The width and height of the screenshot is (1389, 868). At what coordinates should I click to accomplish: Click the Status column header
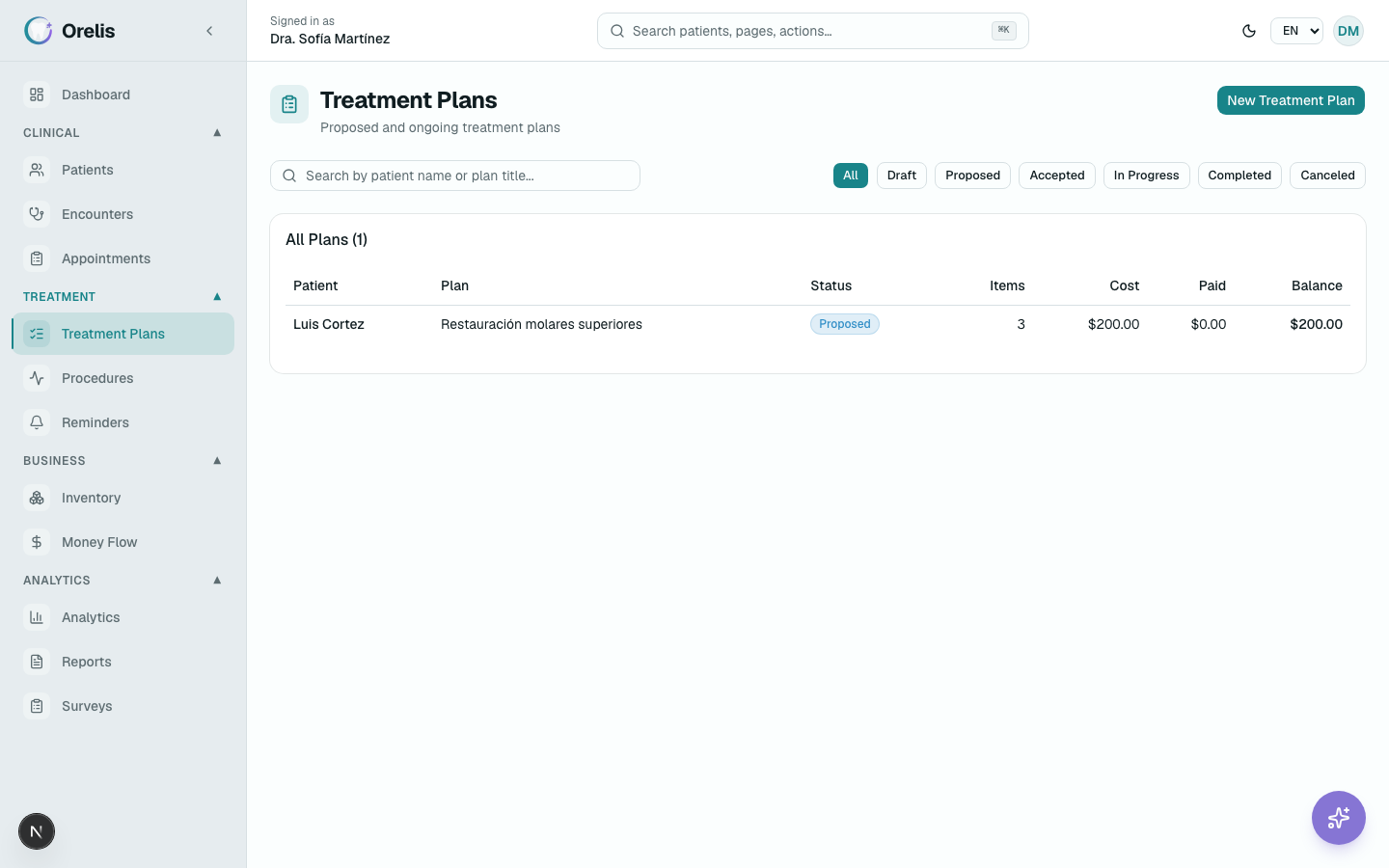click(831, 285)
